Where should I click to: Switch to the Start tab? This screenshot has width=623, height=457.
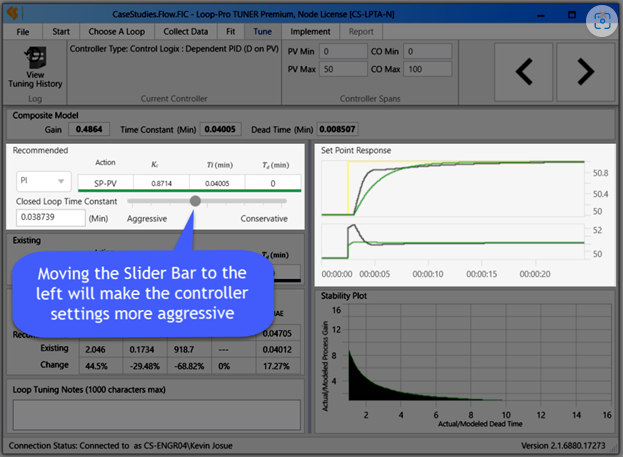[x=61, y=32]
